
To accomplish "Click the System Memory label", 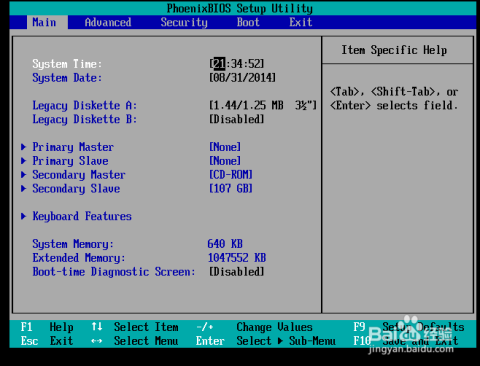I will pos(73,244).
